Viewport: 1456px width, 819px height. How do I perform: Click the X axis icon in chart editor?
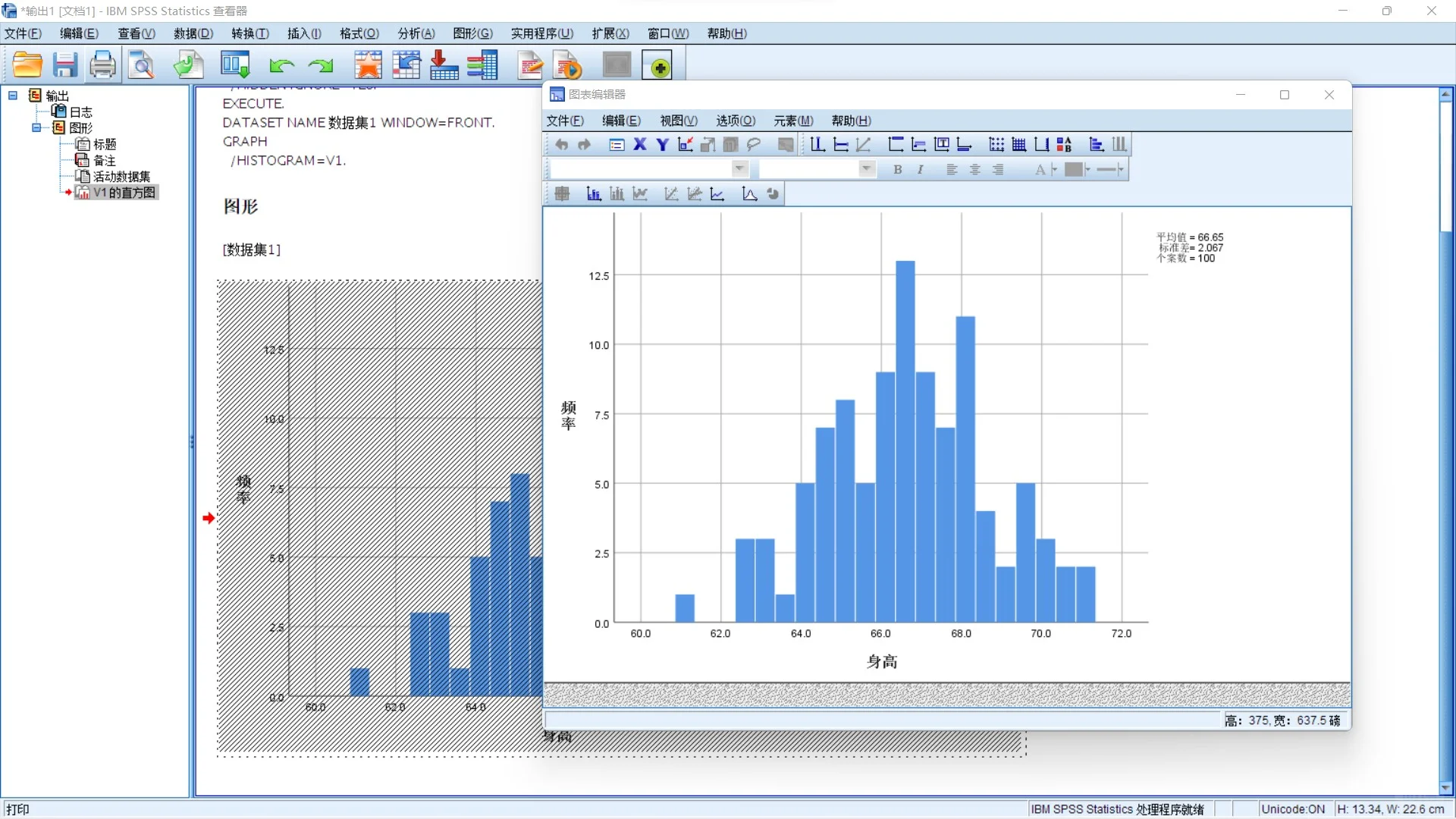click(640, 145)
